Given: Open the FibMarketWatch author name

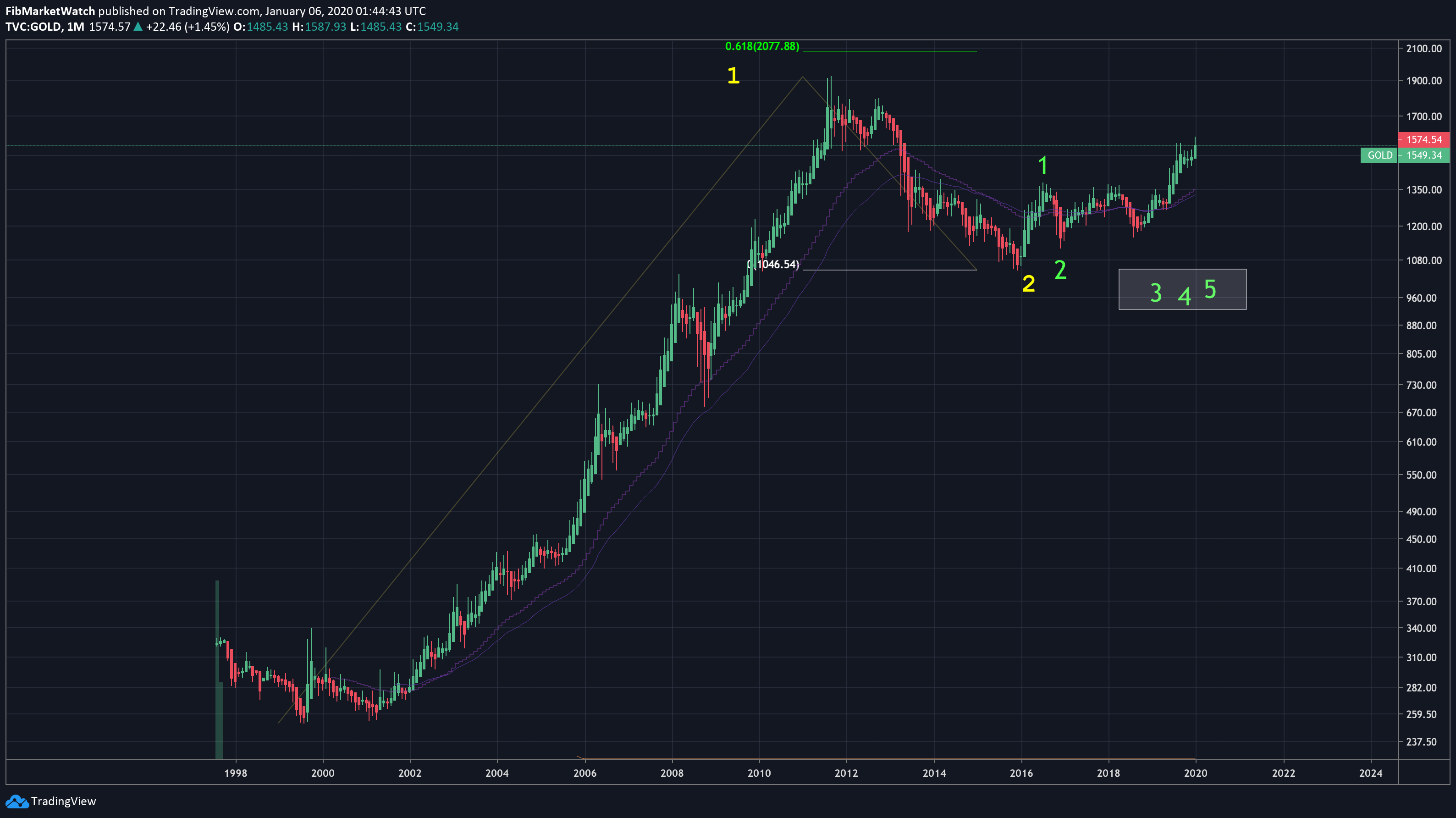Looking at the screenshot, I should [x=50, y=11].
